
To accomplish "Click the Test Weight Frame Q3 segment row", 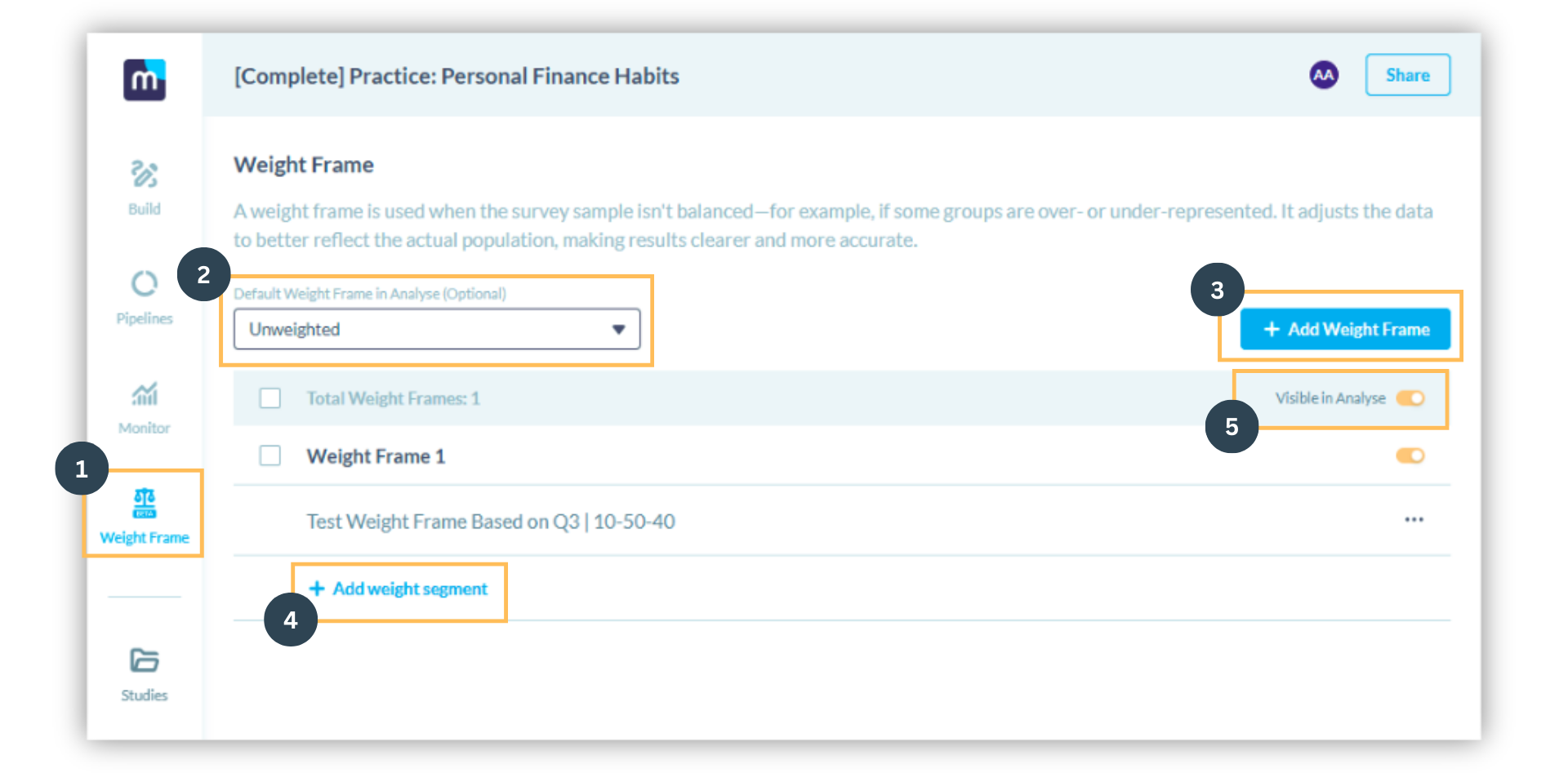I will pos(490,522).
